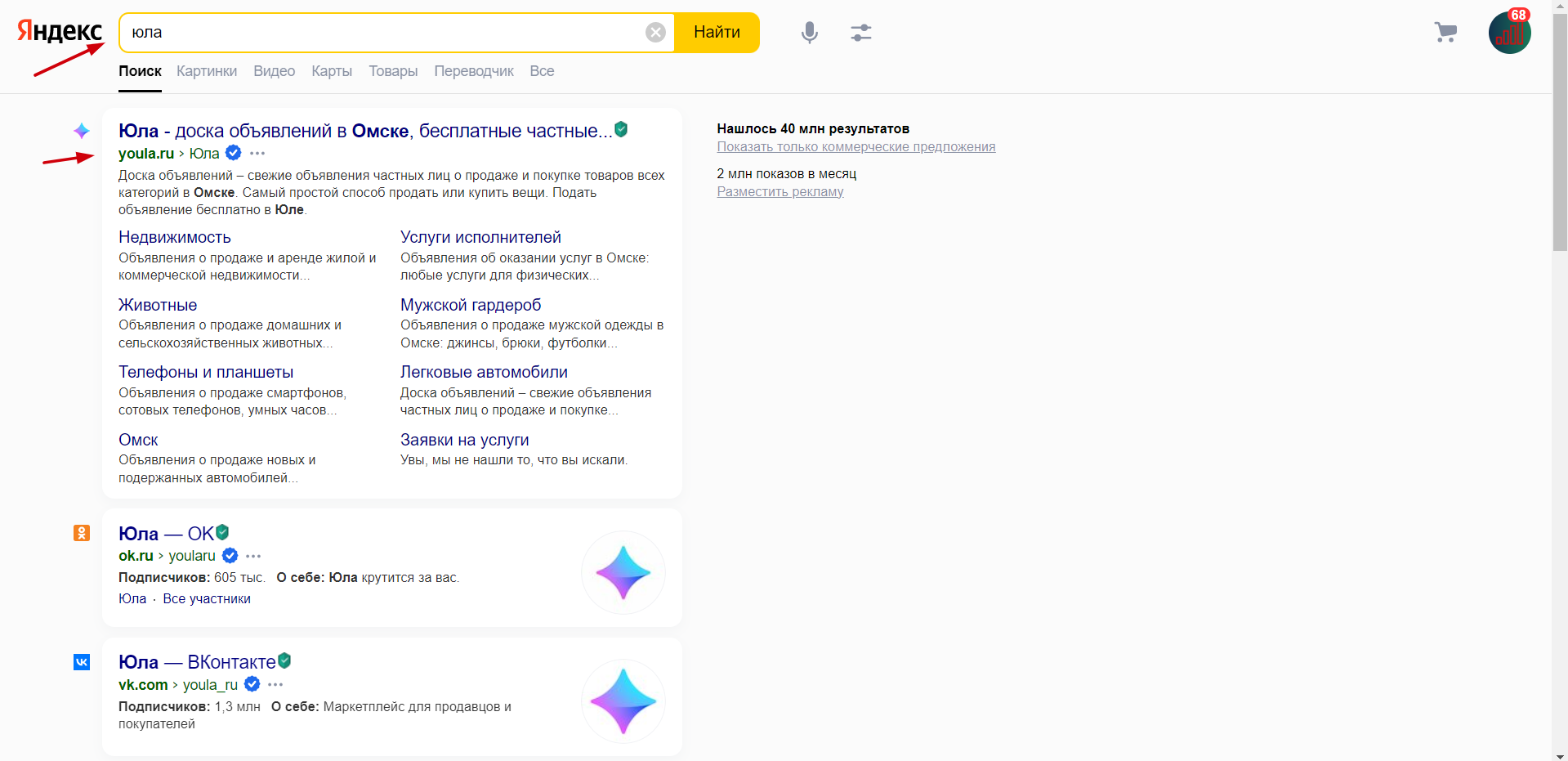Click the page vertical scrollbar thumb

coord(1560,131)
